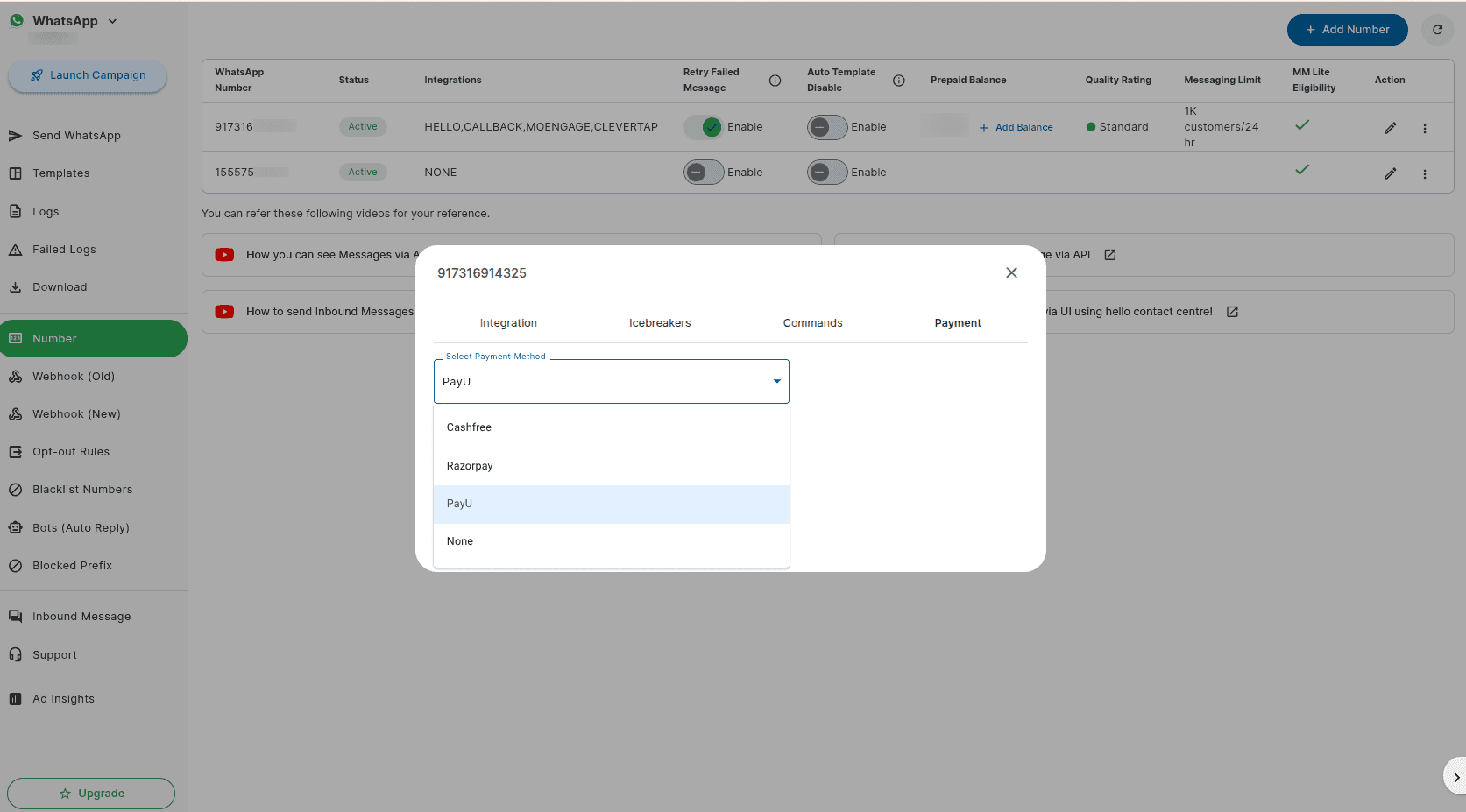Click info icon next to Auto Template Disable
1466x812 pixels.
coord(898,81)
